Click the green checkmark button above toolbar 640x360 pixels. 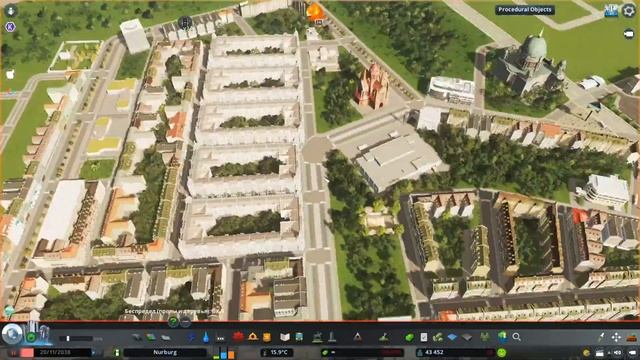(x=173, y=322)
